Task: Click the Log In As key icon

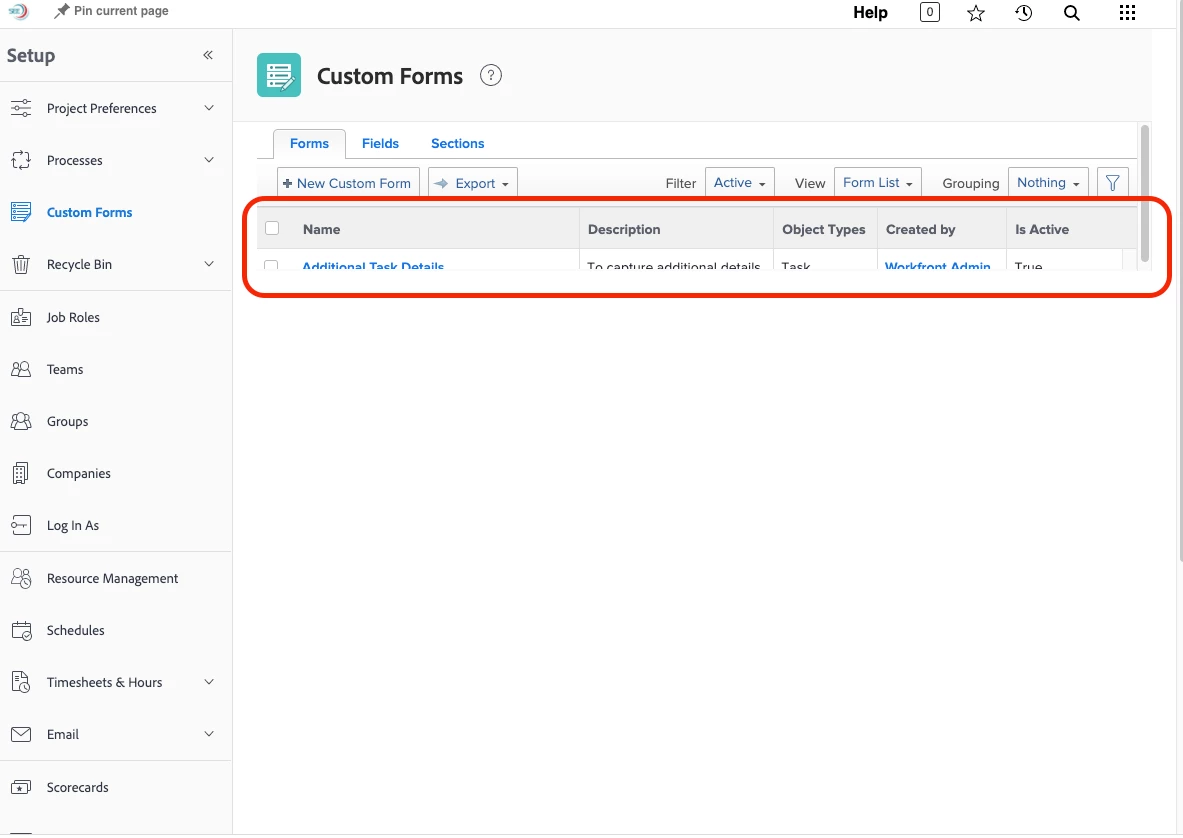Action: (x=21, y=525)
